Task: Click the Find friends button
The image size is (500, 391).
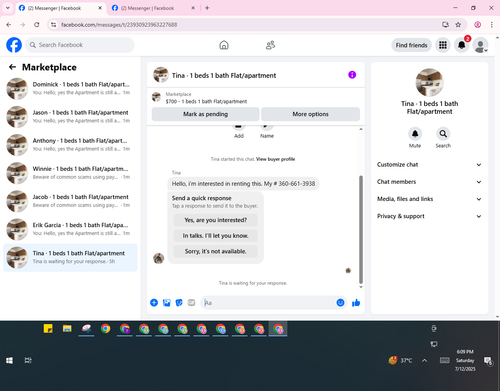Action: coord(411,45)
